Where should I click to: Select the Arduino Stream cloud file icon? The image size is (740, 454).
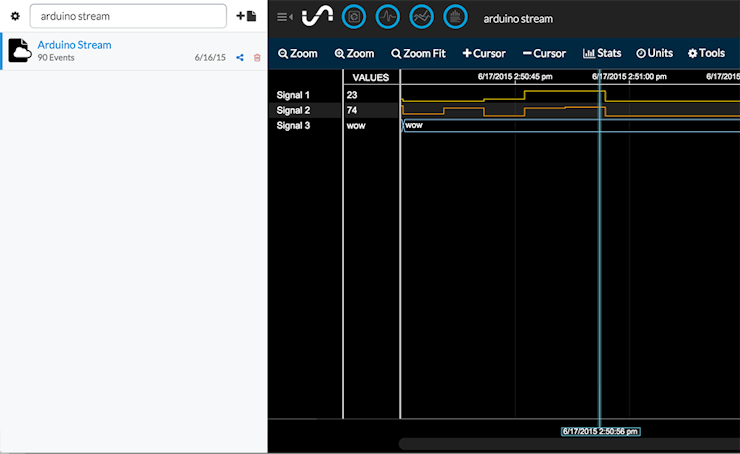tap(20, 50)
